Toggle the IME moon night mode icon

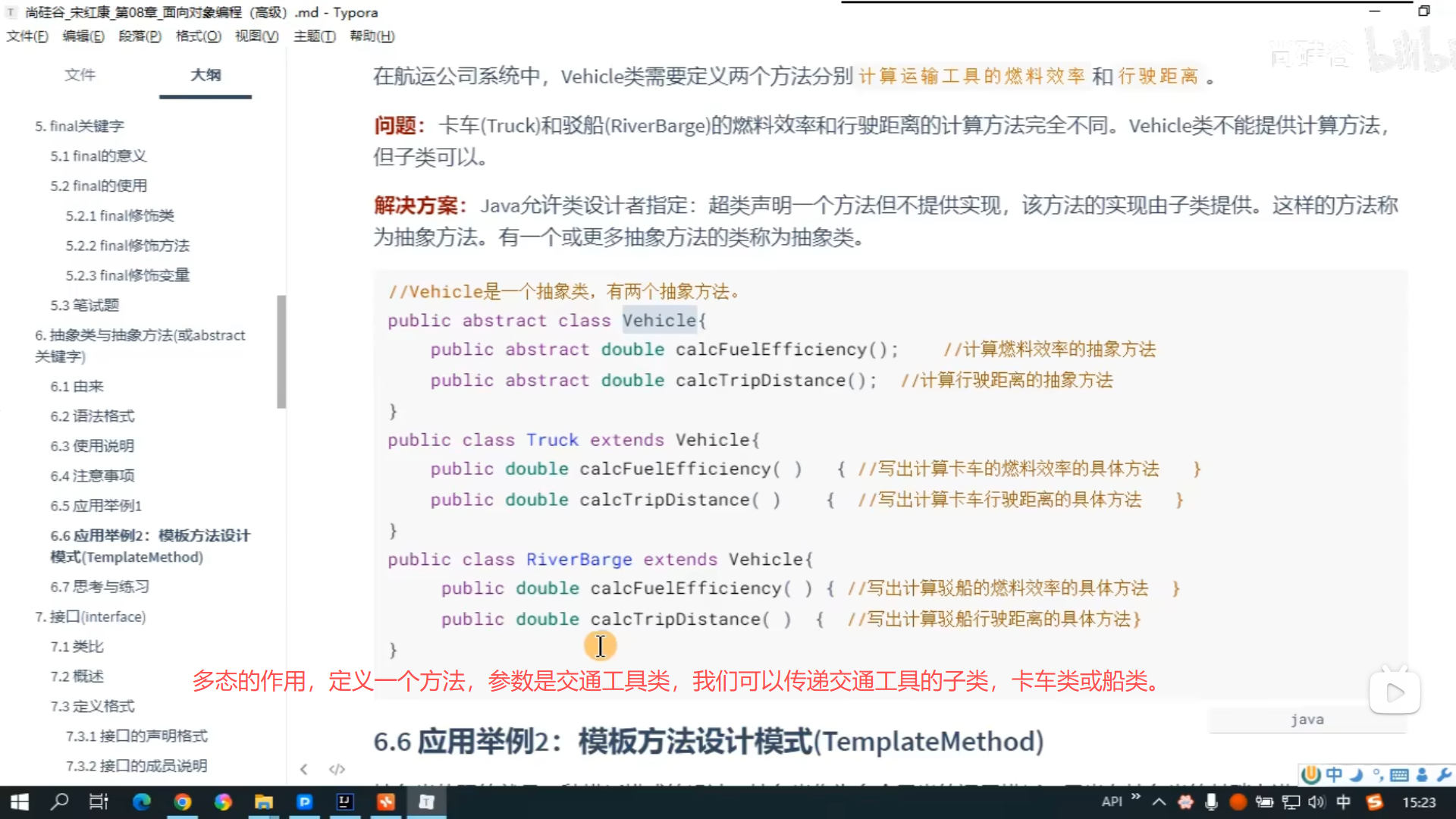click(1357, 774)
